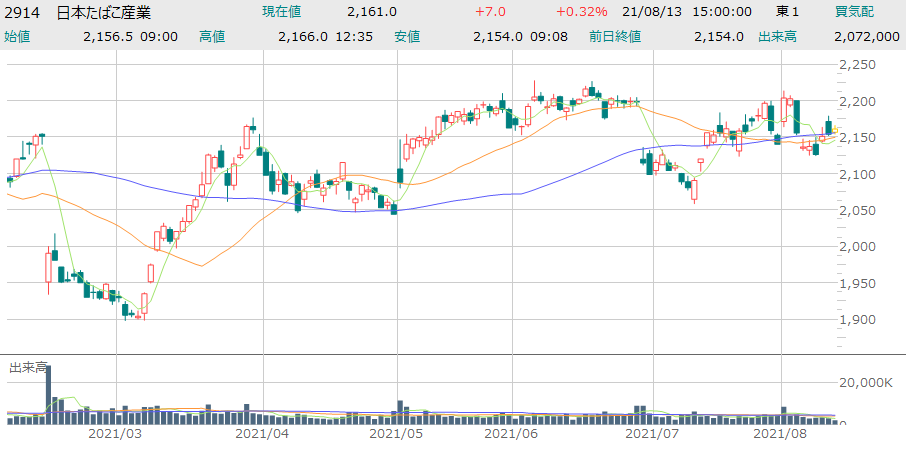Click the stock code 2914
This screenshot has width=906, height=450.
coord(22,12)
